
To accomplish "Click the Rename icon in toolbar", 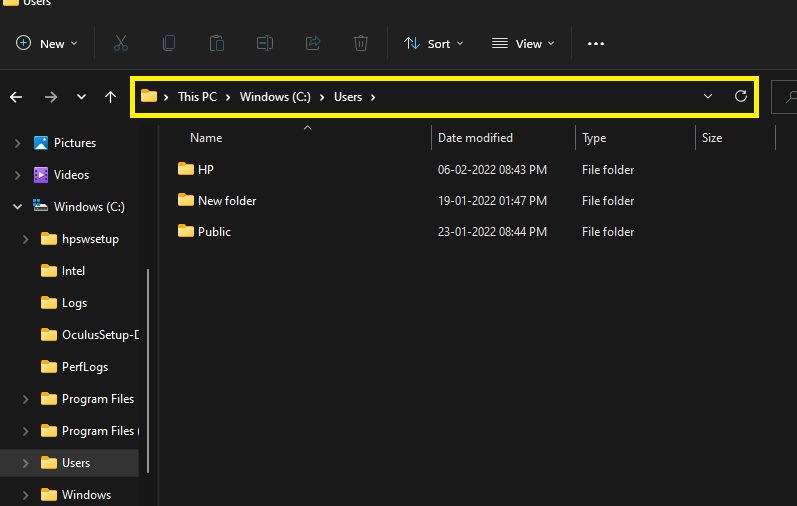I will 265,43.
